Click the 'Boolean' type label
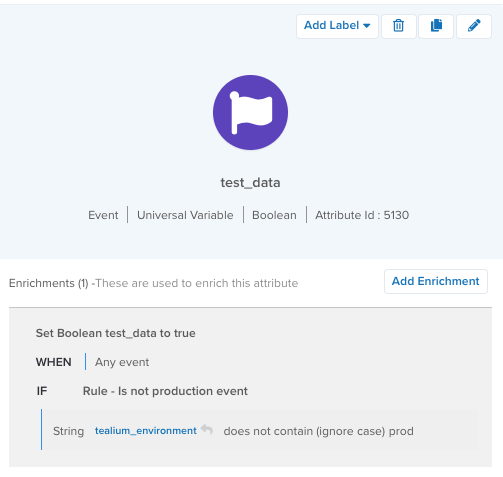503x477 pixels. (x=274, y=215)
